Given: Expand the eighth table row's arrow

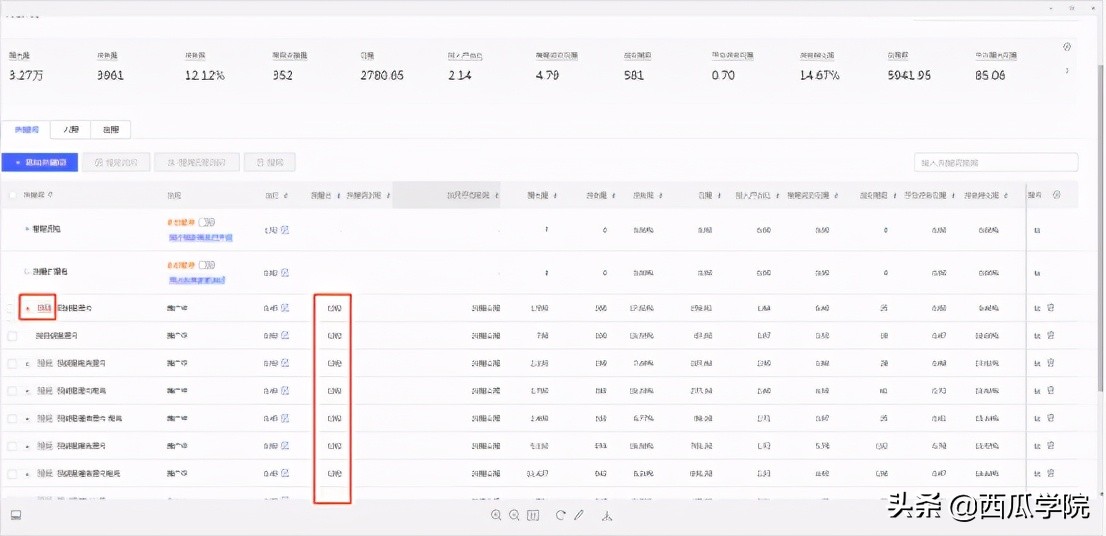Looking at the screenshot, I should (x=28, y=446).
